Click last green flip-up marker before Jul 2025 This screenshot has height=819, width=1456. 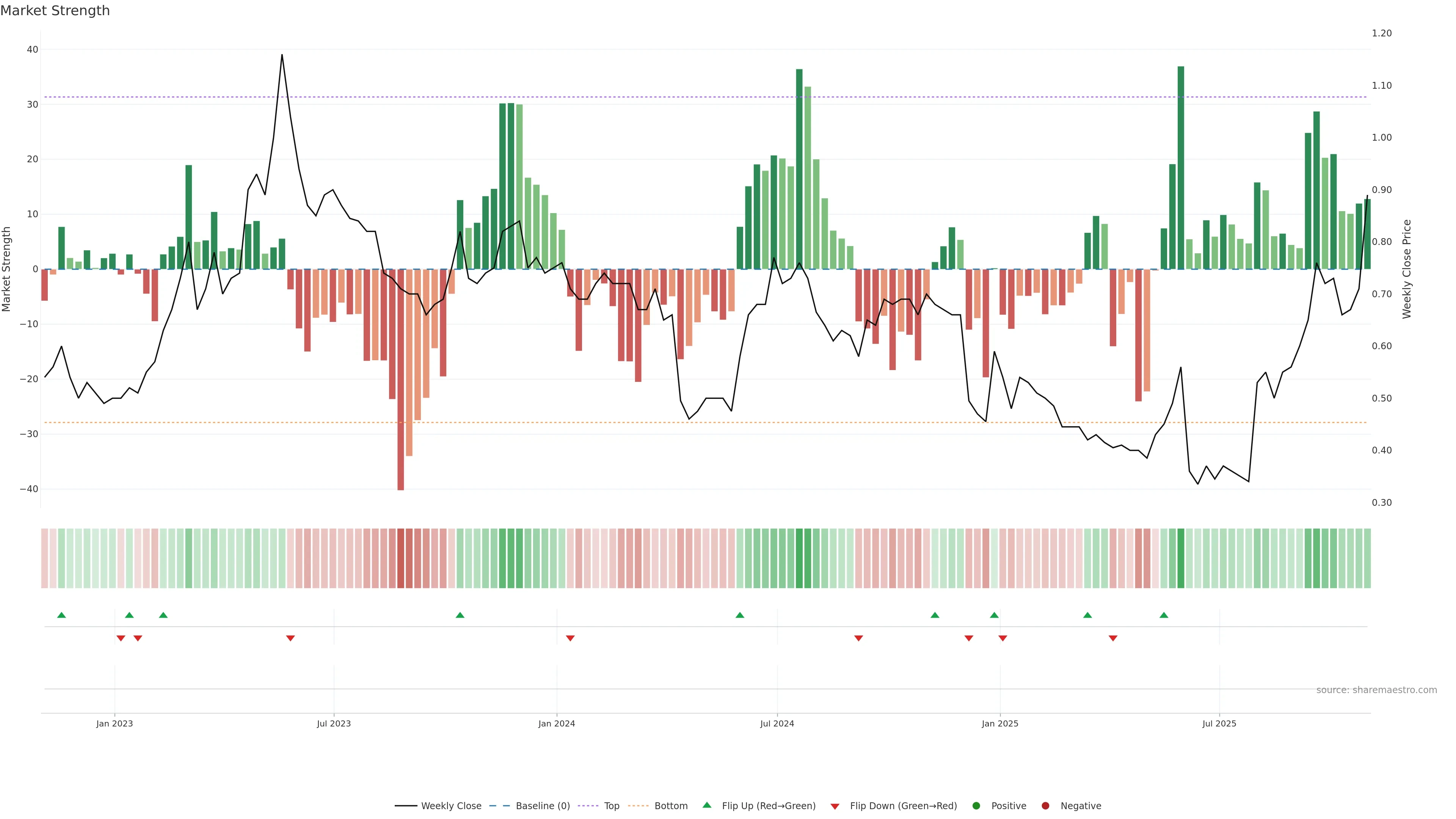(x=1164, y=615)
